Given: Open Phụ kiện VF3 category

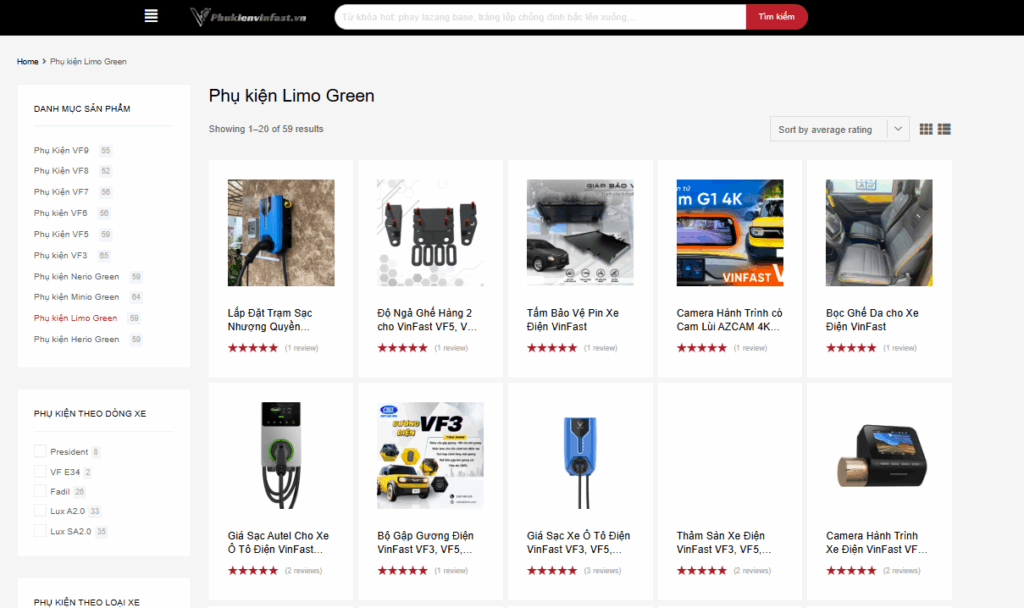Looking at the screenshot, I should [61, 255].
